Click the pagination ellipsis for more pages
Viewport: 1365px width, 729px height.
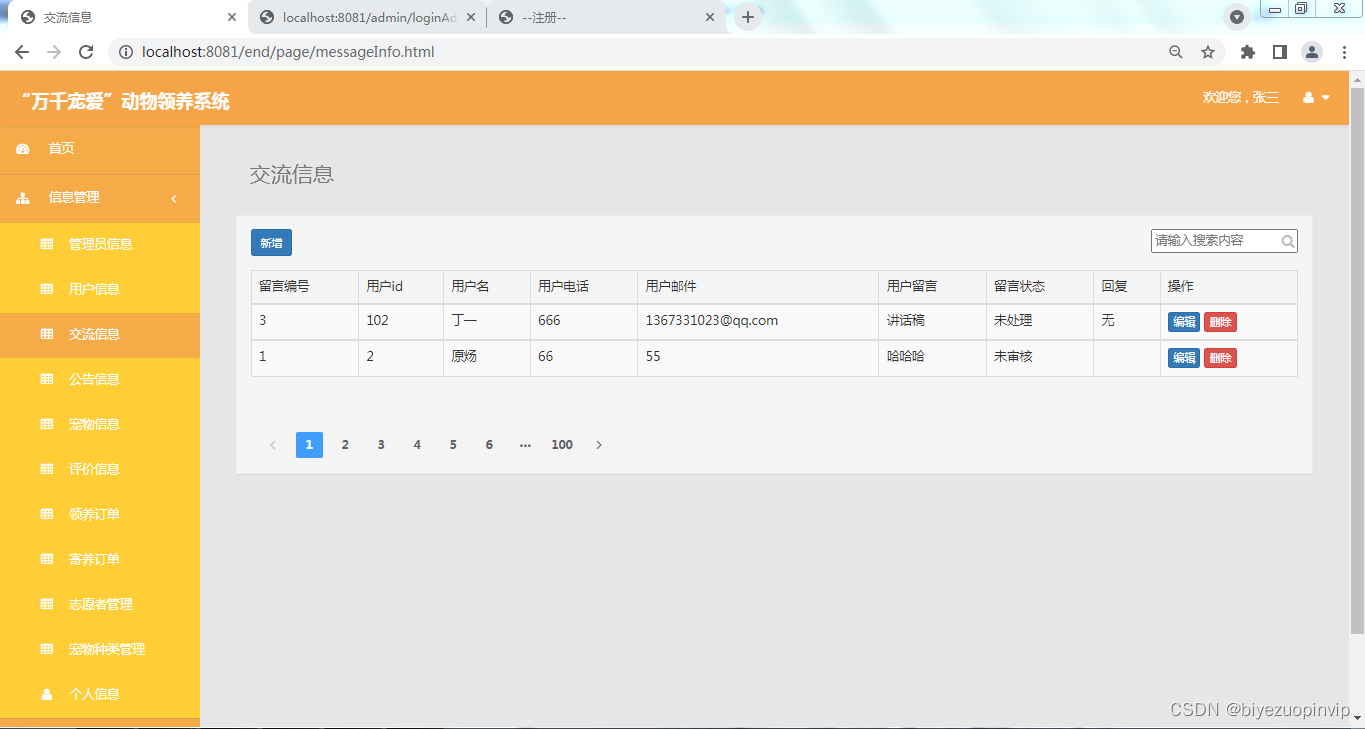click(525, 445)
